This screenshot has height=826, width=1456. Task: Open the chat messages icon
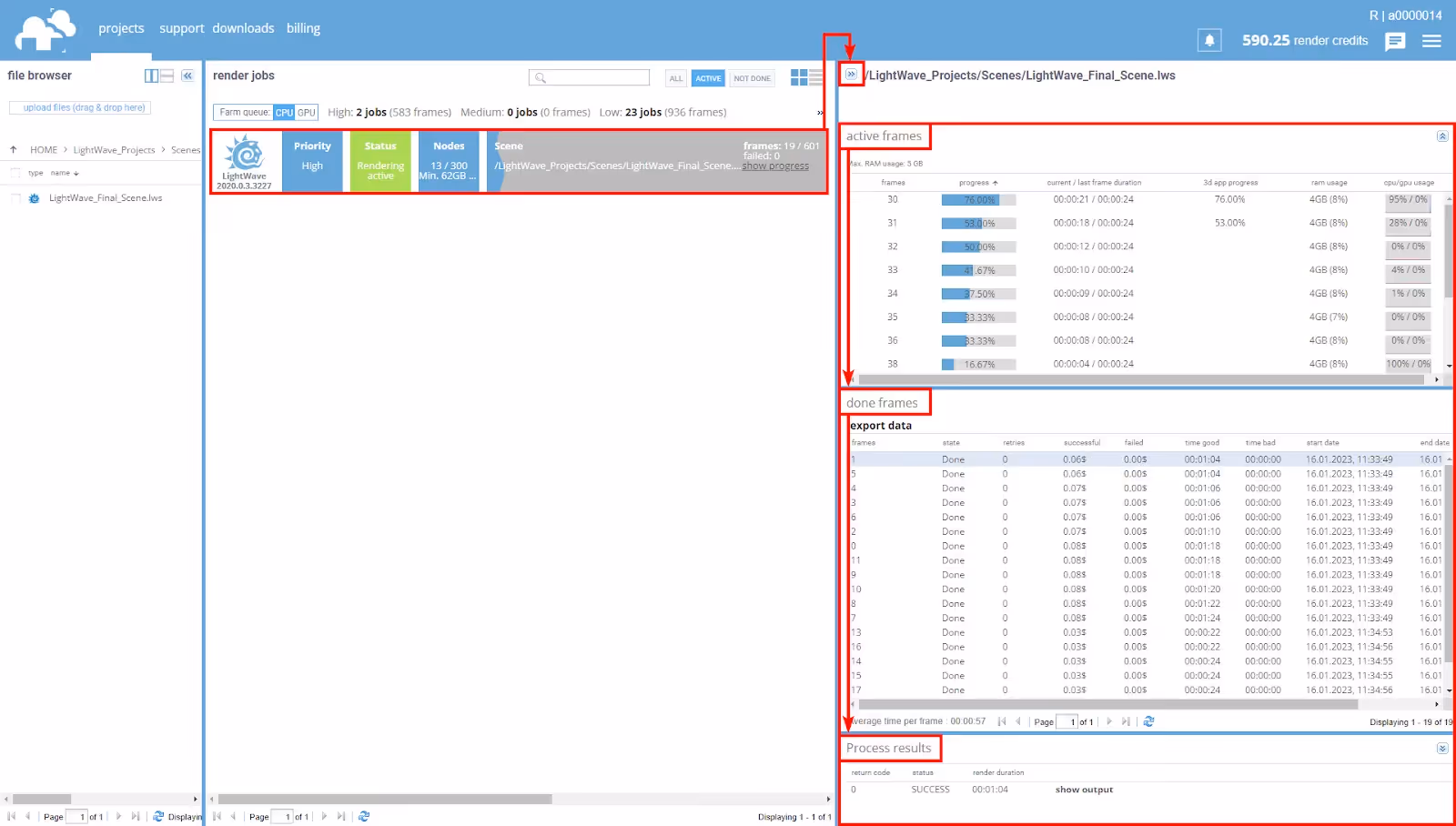tap(1395, 41)
